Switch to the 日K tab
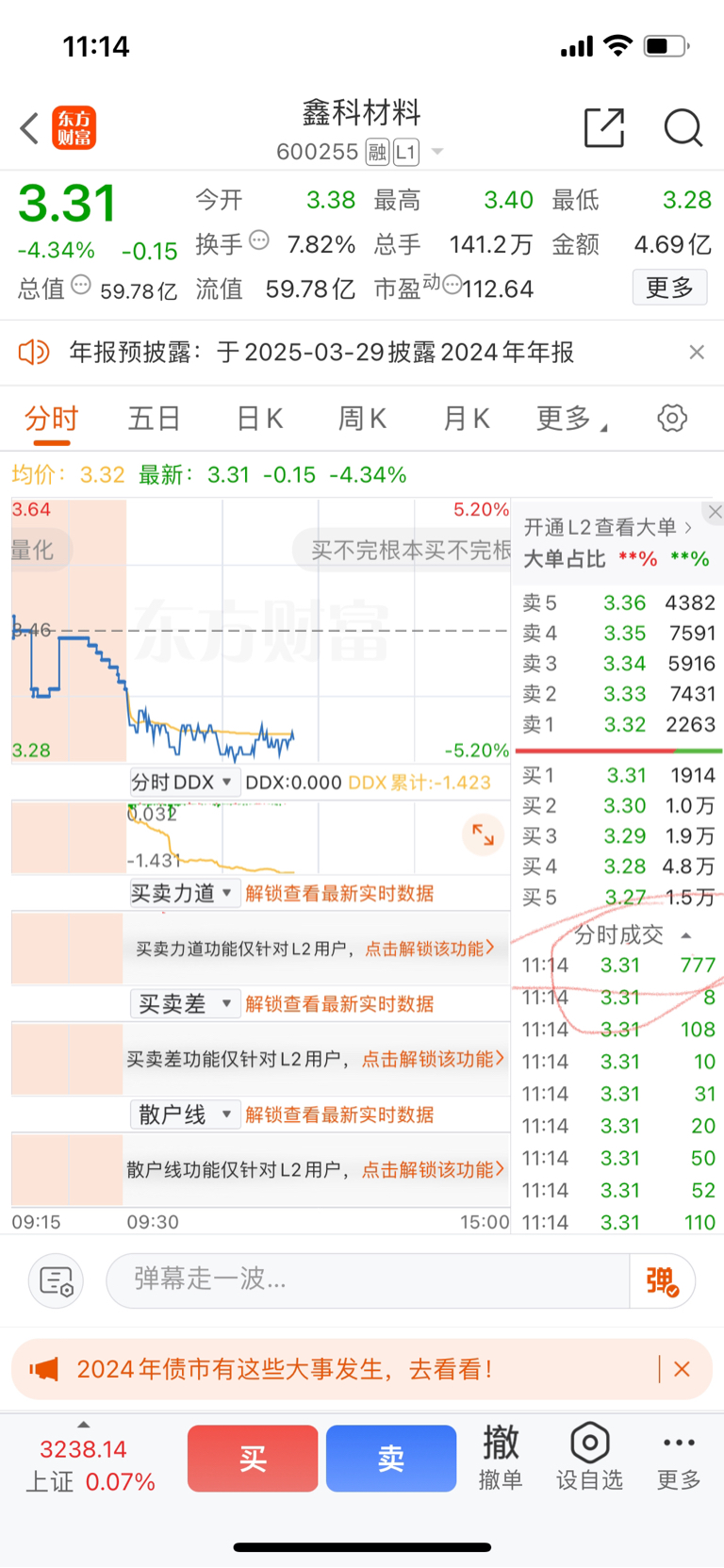Image resolution: width=724 pixels, height=1568 pixels. 259,418
